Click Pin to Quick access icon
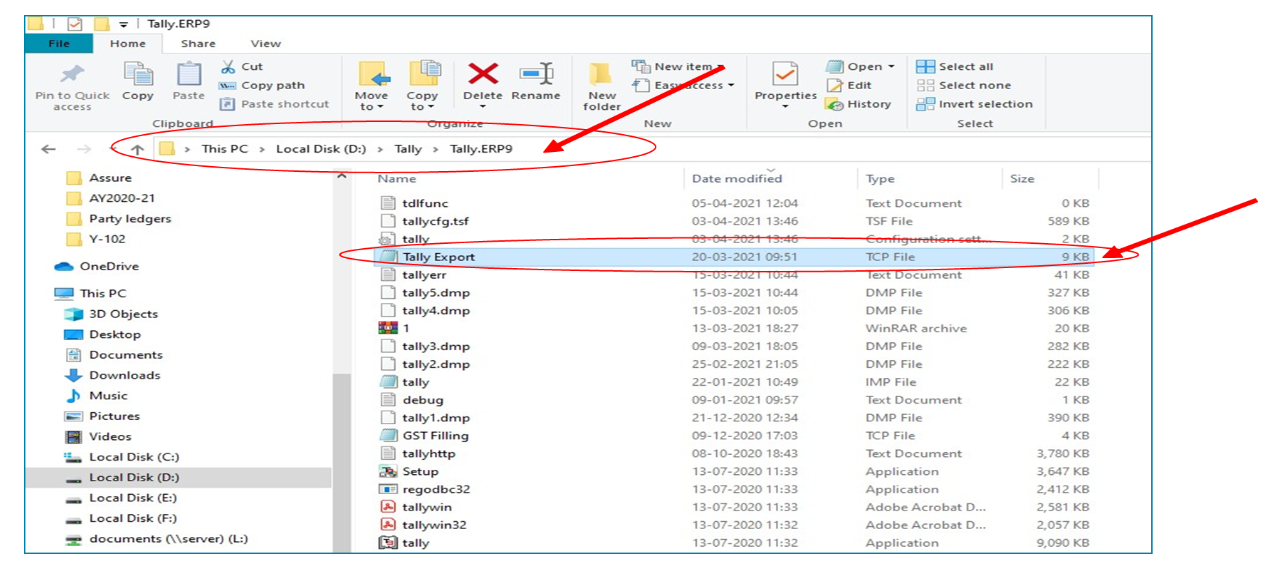The height and width of the screenshot is (567, 1261). 72,74
